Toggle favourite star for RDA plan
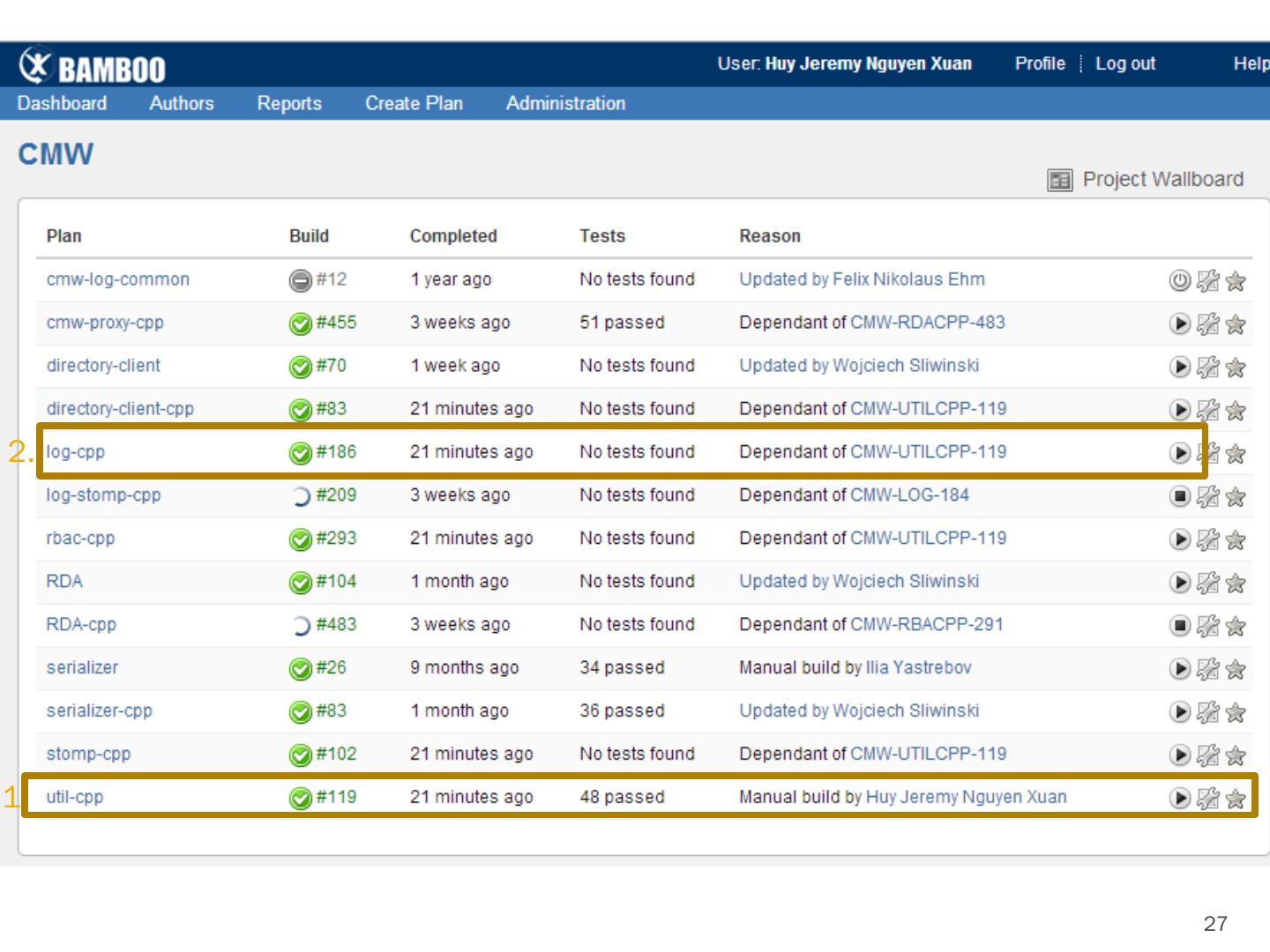Screen dimensions: 1270x952 pyautogui.click(x=1236, y=583)
